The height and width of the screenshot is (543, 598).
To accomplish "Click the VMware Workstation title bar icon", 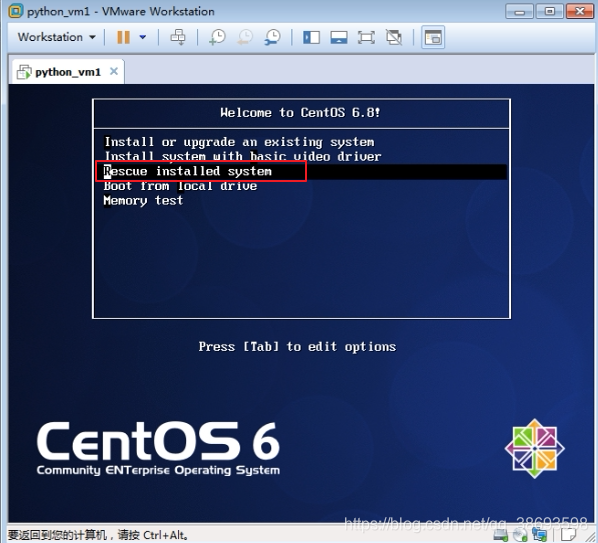I will pyautogui.click(x=16, y=11).
